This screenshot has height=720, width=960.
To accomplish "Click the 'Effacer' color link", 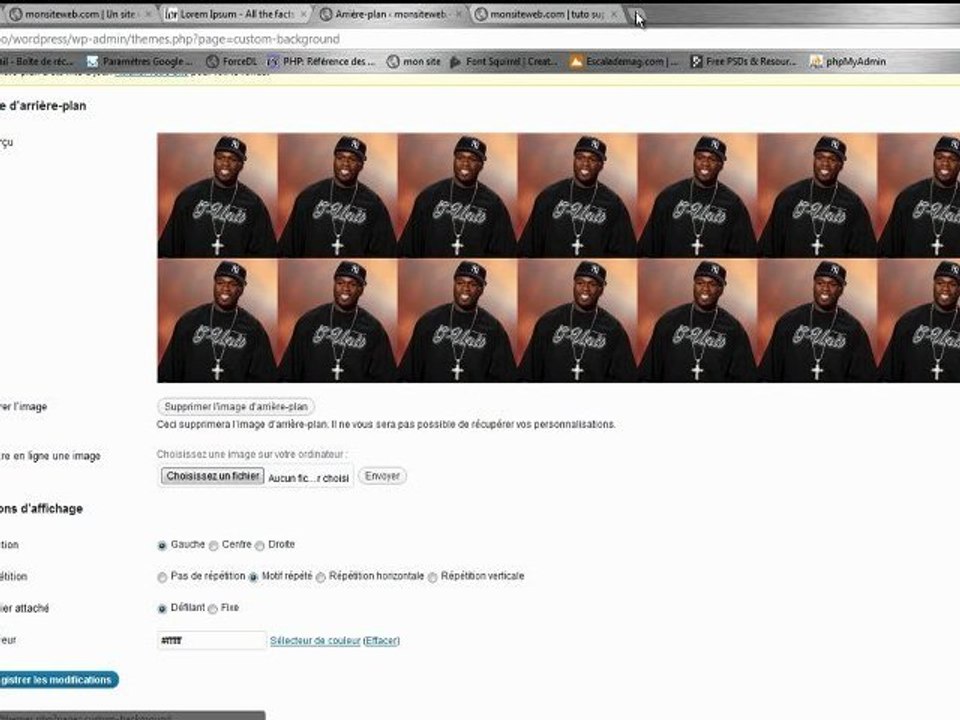I will 381,640.
